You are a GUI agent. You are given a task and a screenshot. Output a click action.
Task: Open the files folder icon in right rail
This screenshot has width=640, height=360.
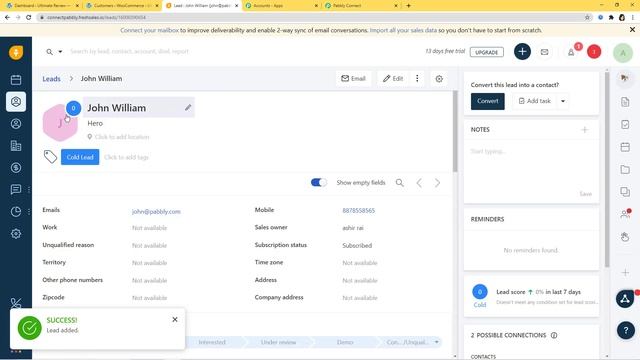(x=625, y=169)
